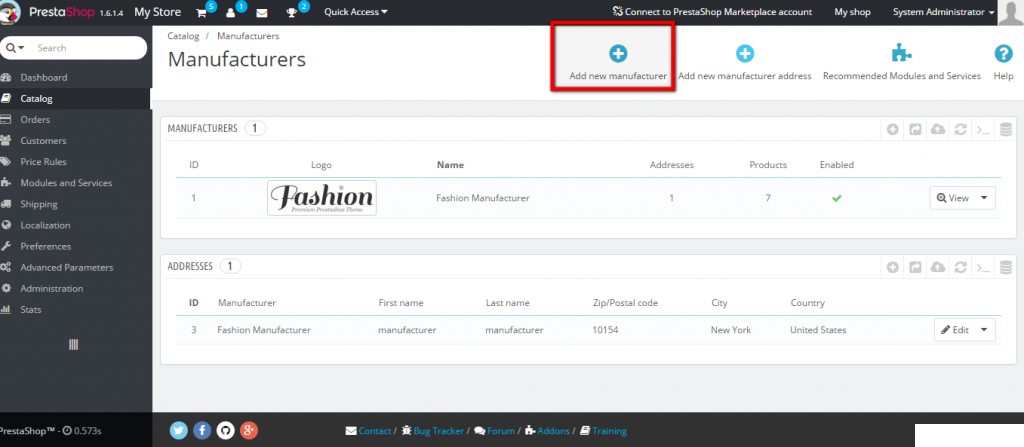This screenshot has height=447, width=1024.
Task: Click Connect to PrestaShop Marketplace account
Action: point(712,12)
